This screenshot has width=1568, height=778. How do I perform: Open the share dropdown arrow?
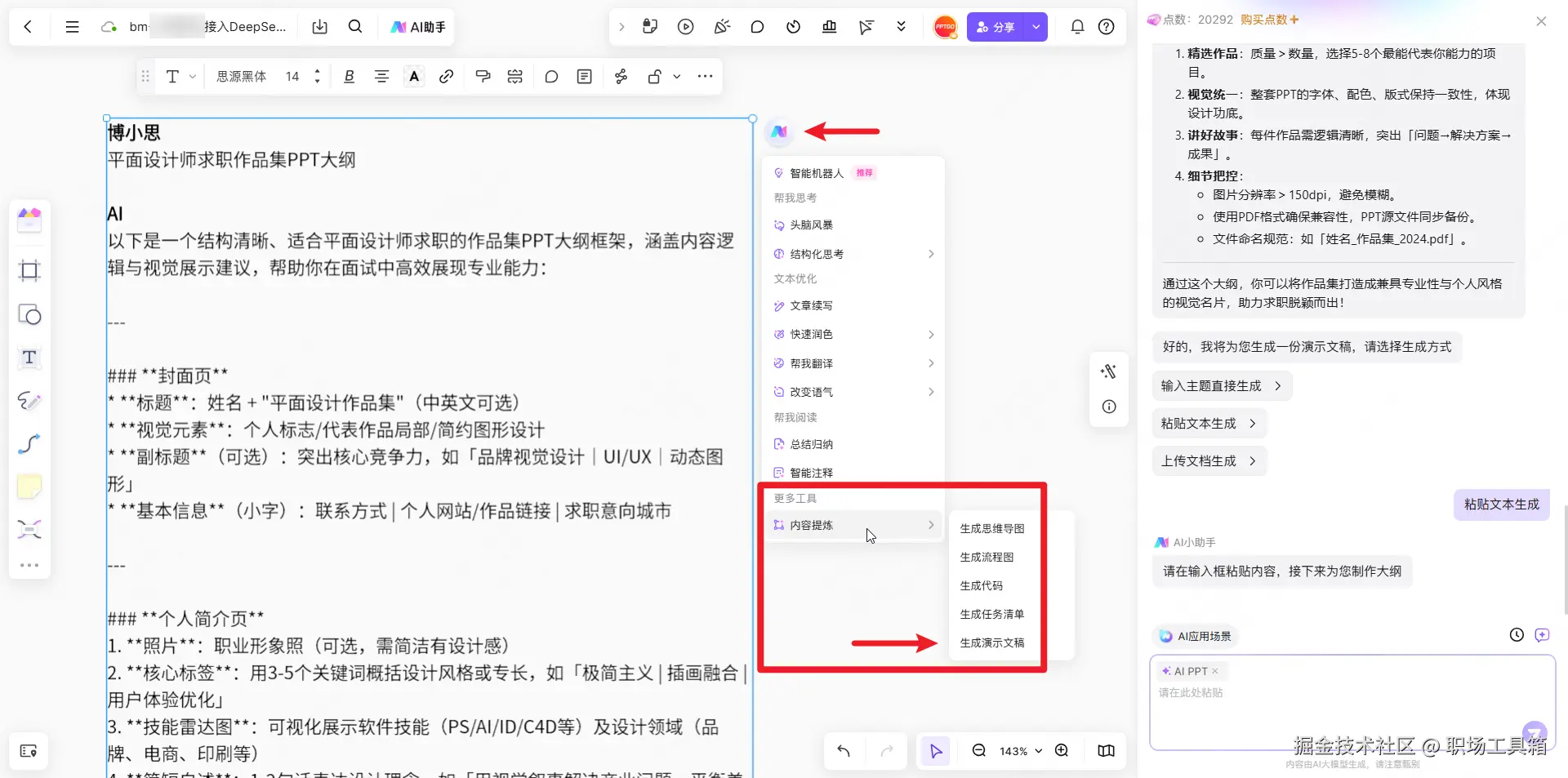pos(1036,27)
